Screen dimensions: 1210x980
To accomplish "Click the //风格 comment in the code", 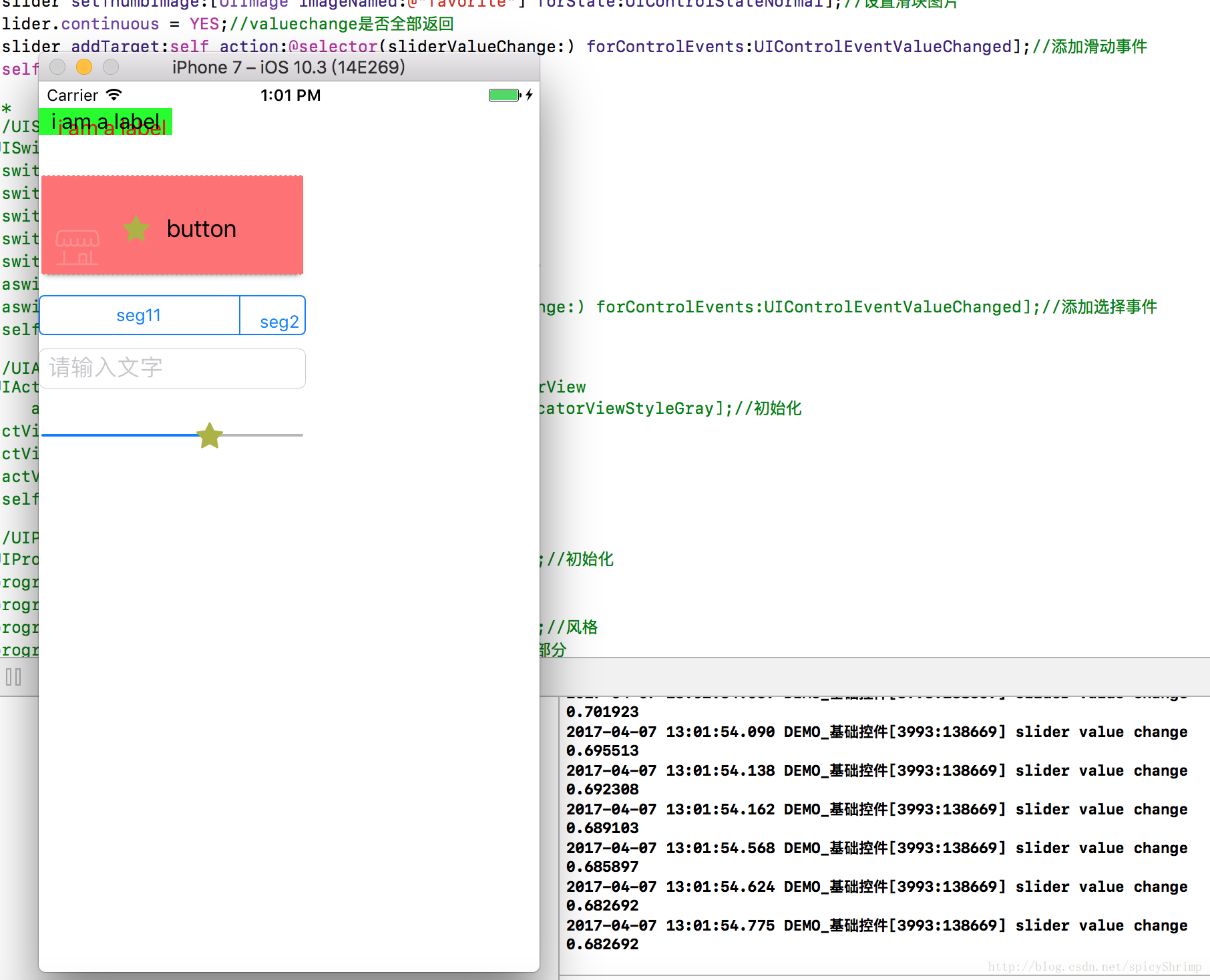I will point(572,627).
